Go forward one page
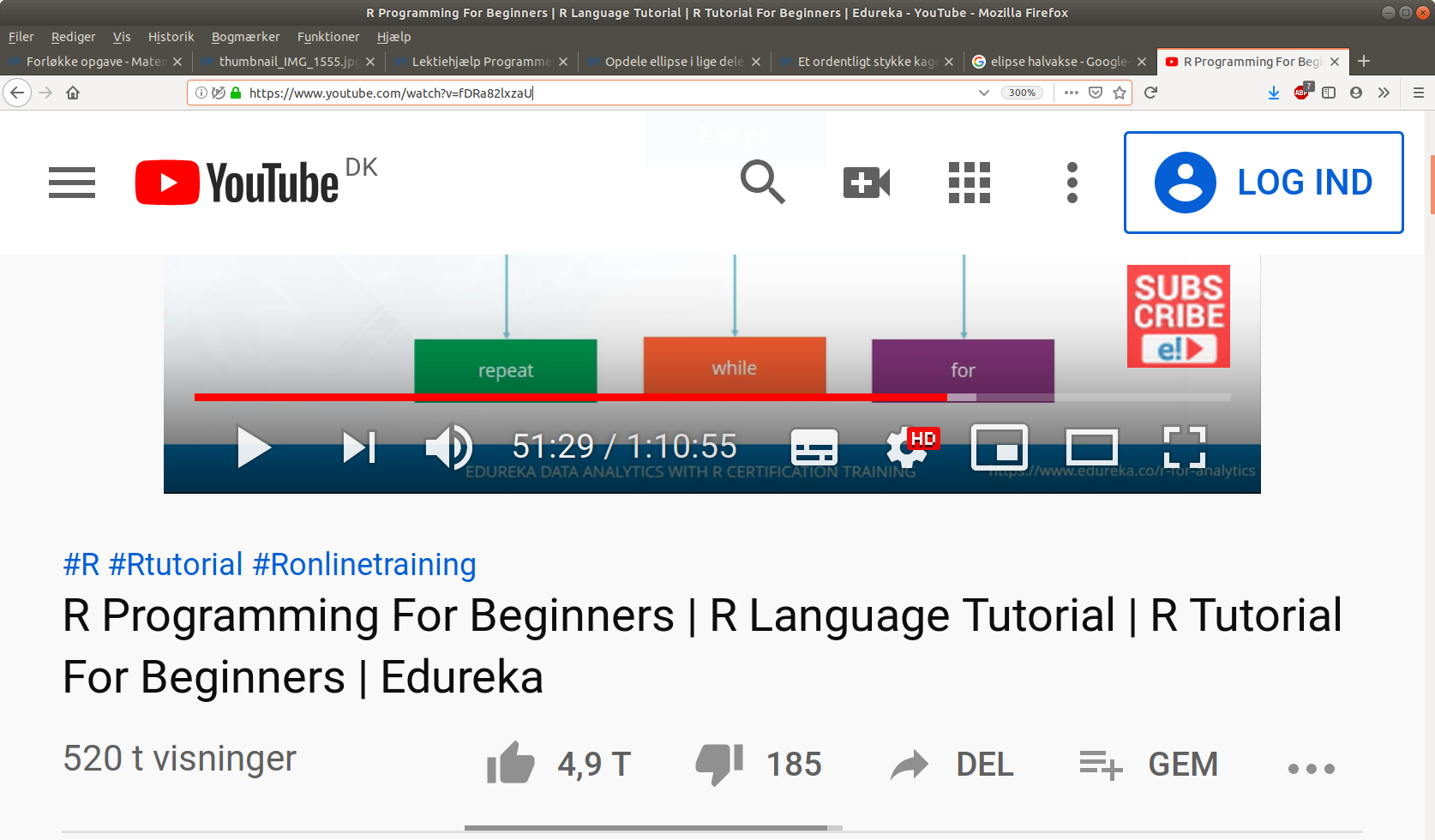Image resolution: width=1435 pixels, height=840 pixels. [45, 93]
